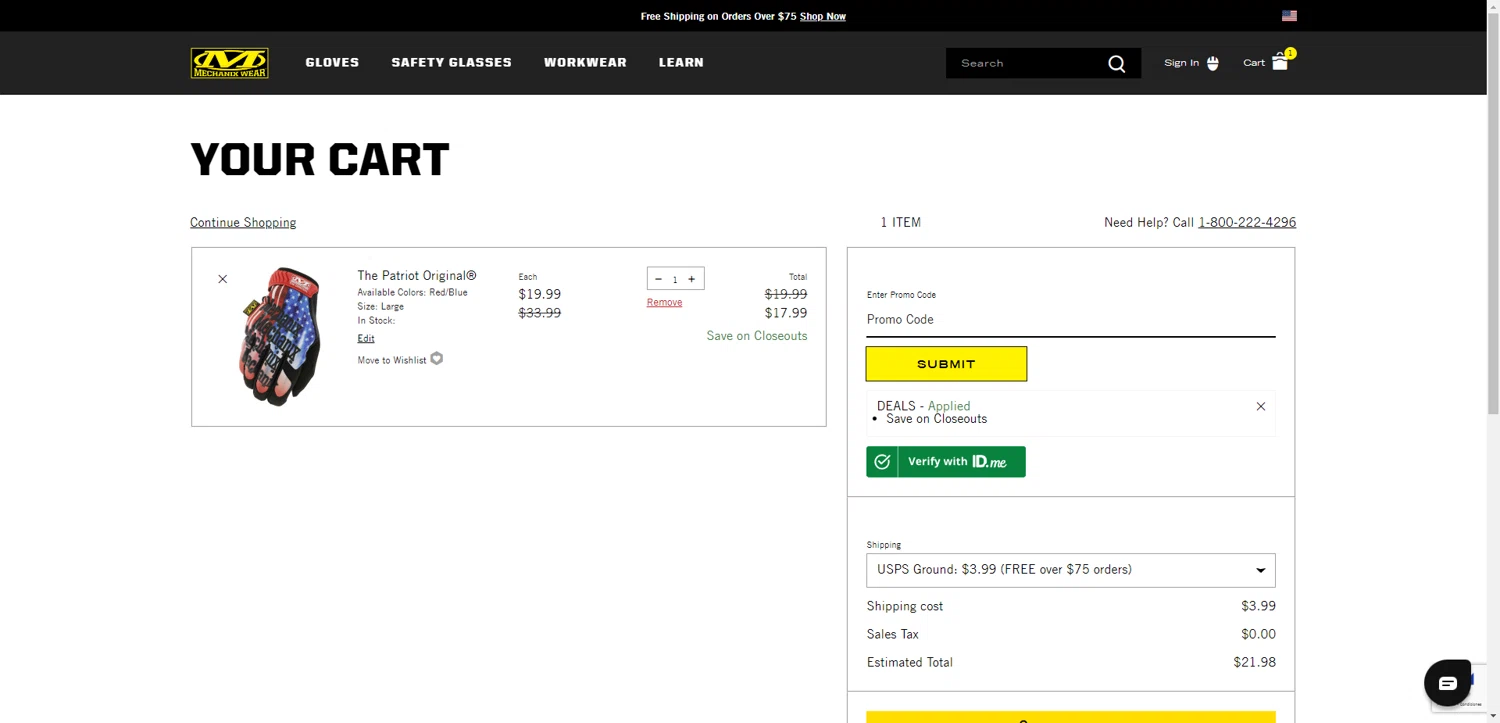1500x723 pixels.
Task: Click the Edit link for Patriot Original
Action: (366, 338)
